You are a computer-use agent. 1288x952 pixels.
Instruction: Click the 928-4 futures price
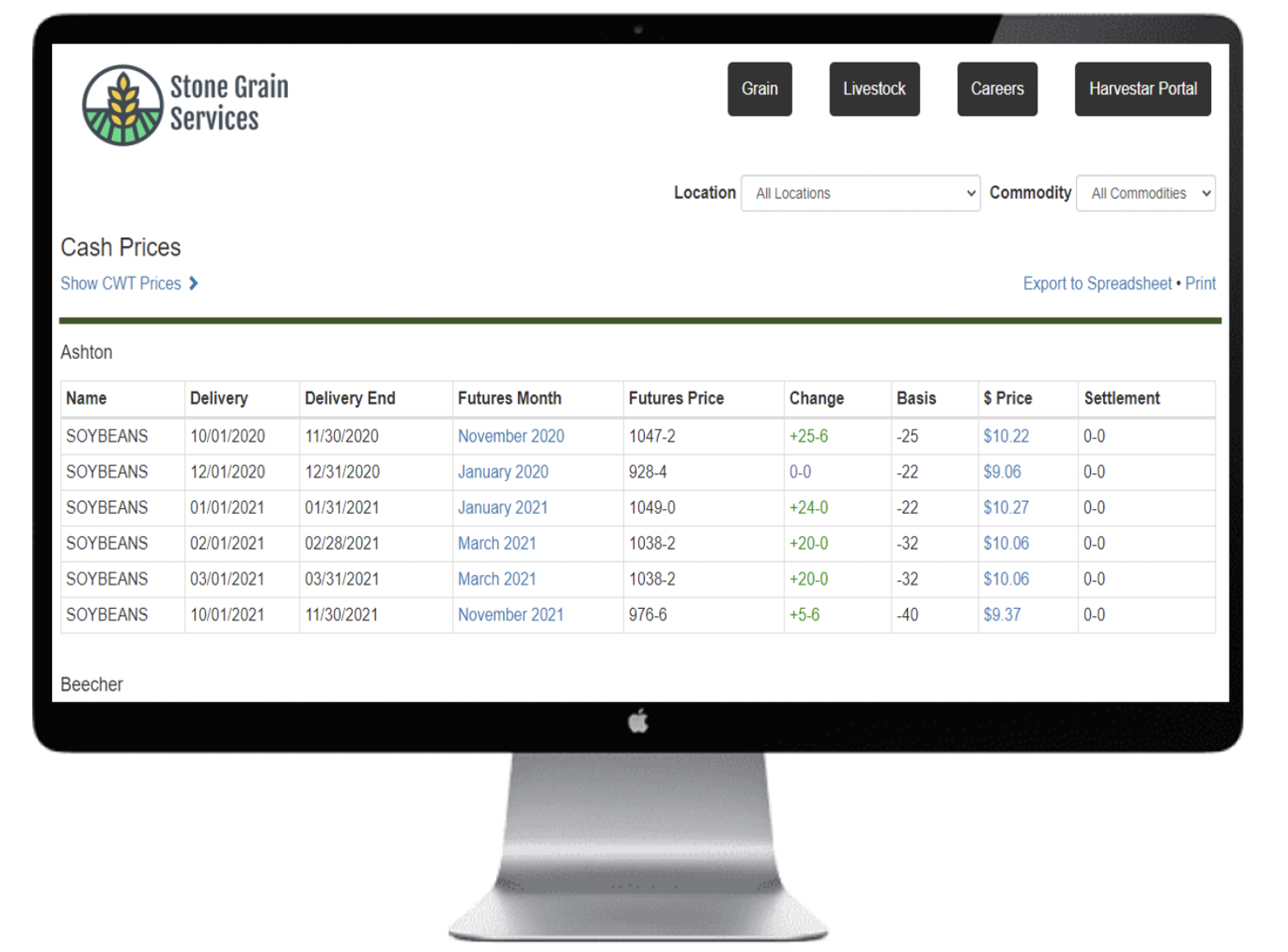point(648,472)
